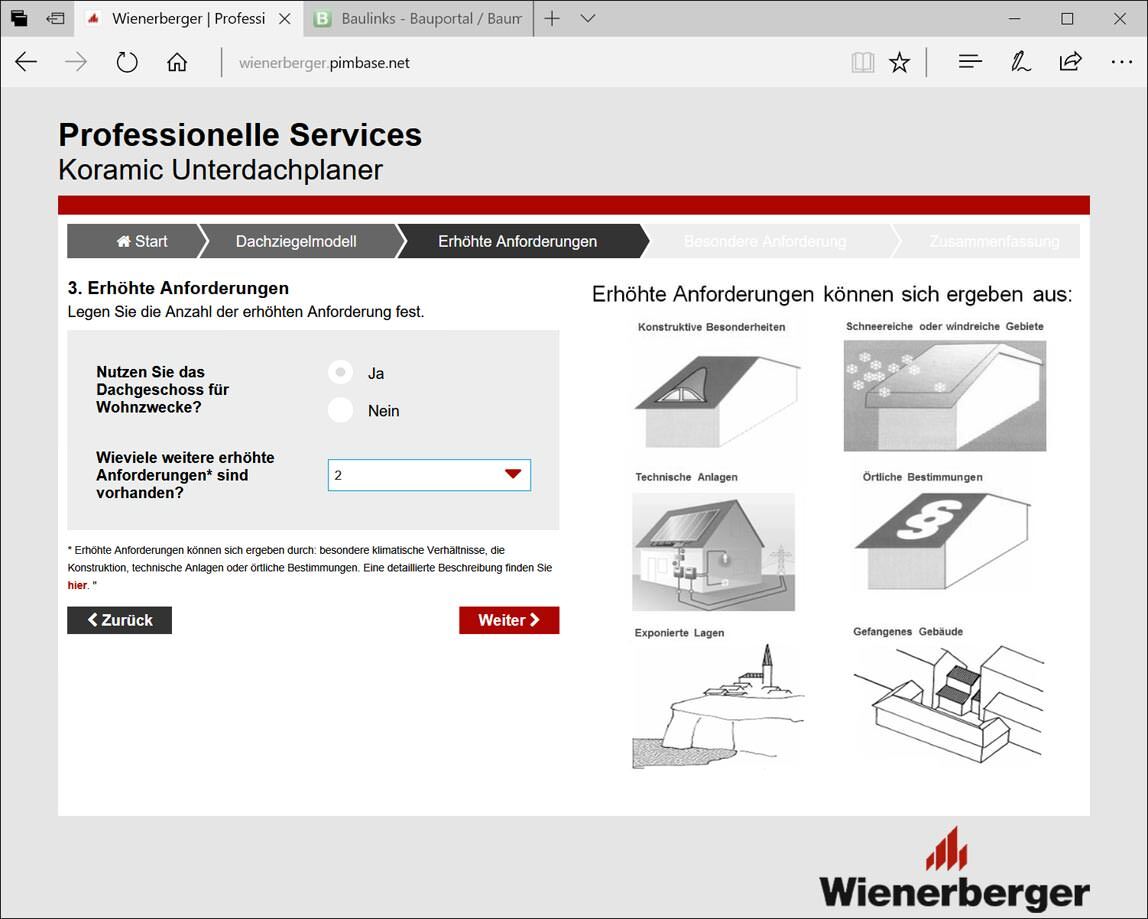This screenshot has width=1148, height=919.
Task: Click subtitle 'Koramic Unterdachplaner'
Action: pos(220,170)
